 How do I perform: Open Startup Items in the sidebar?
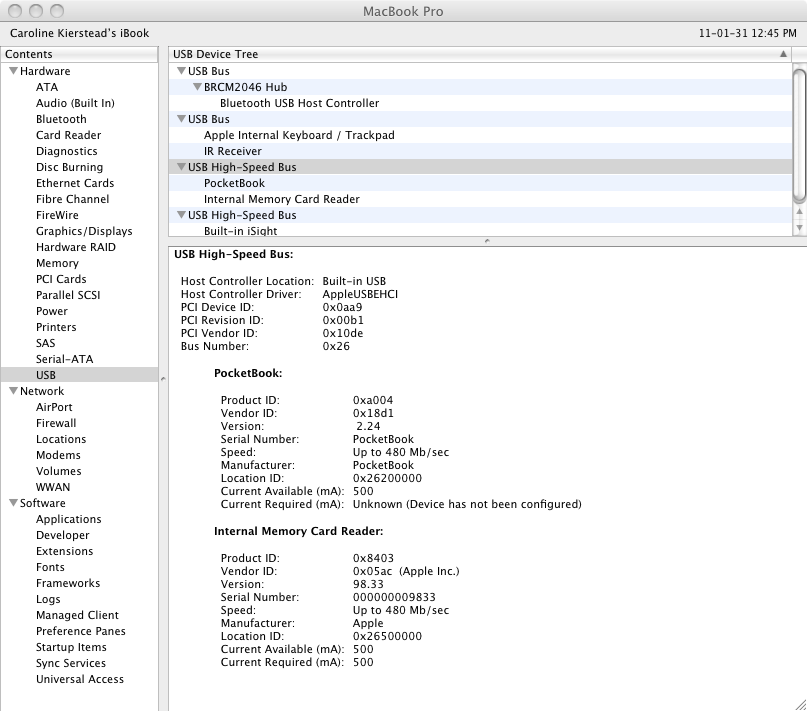tap(71, 647)
